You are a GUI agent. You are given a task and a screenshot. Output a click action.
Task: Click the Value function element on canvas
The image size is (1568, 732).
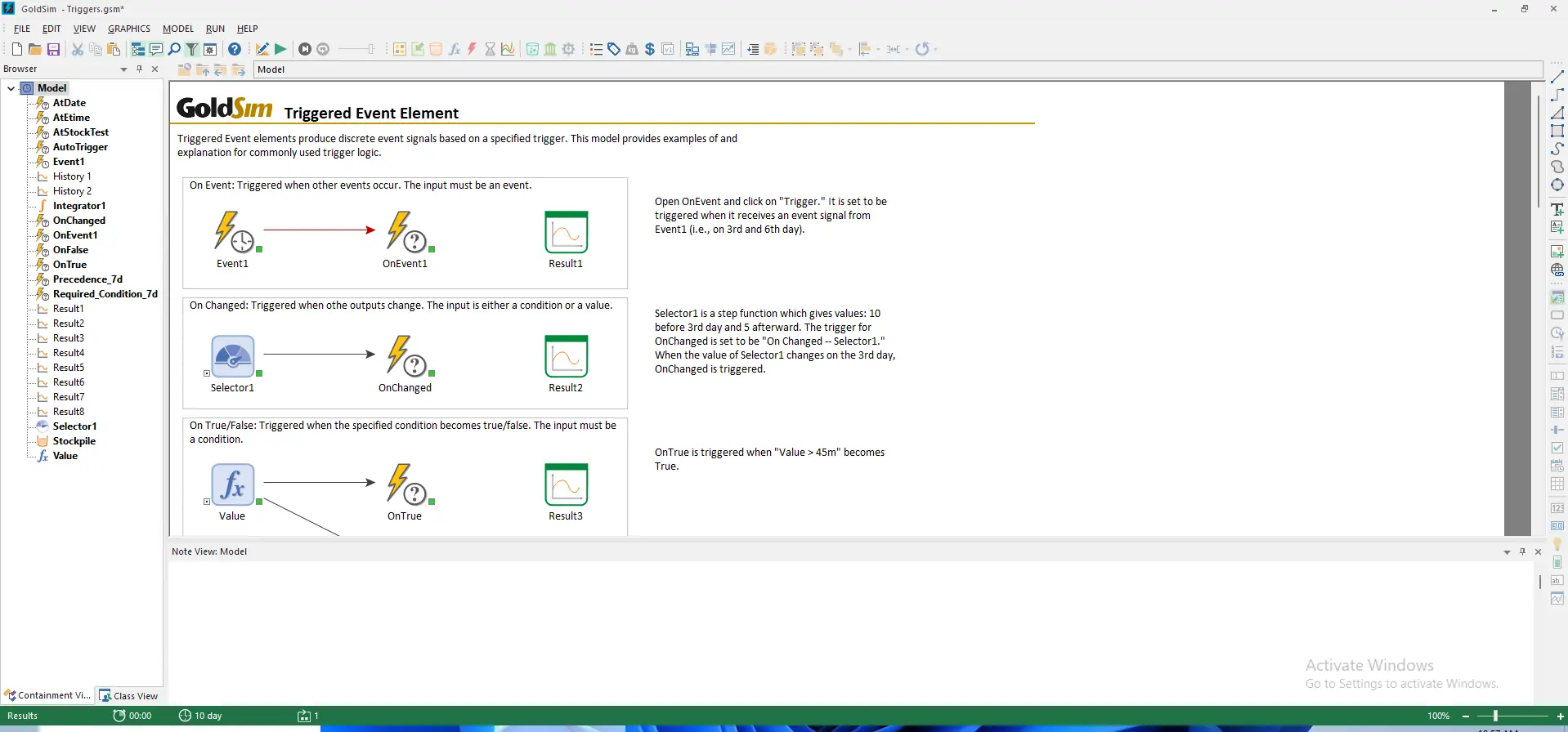tap(233, 484)
